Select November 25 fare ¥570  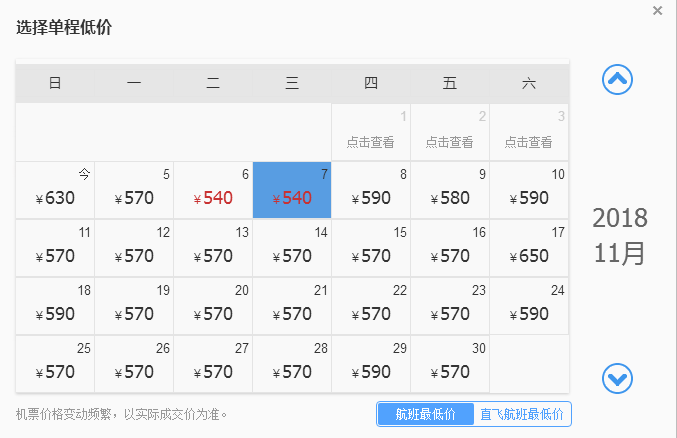click(x=55, y=364)
